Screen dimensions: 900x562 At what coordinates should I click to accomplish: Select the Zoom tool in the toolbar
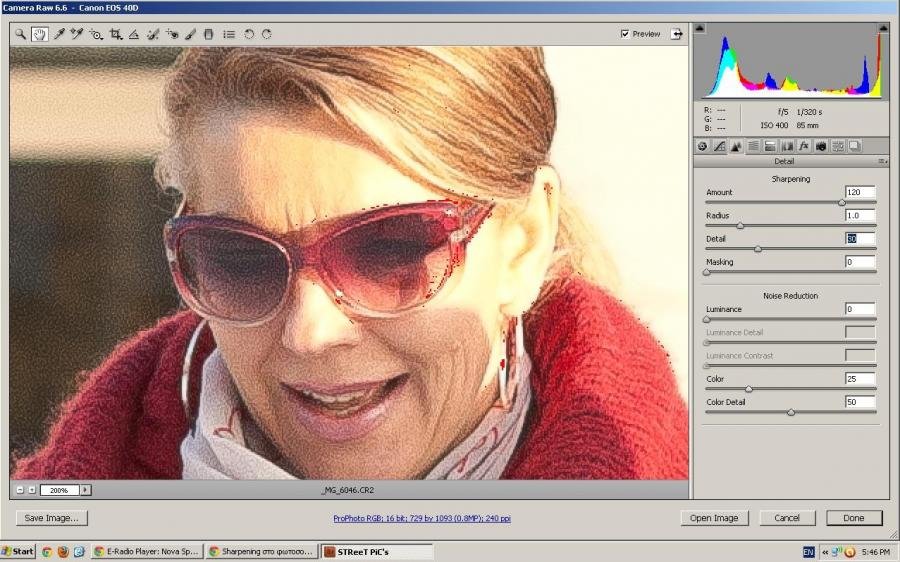tap(20, 34)
